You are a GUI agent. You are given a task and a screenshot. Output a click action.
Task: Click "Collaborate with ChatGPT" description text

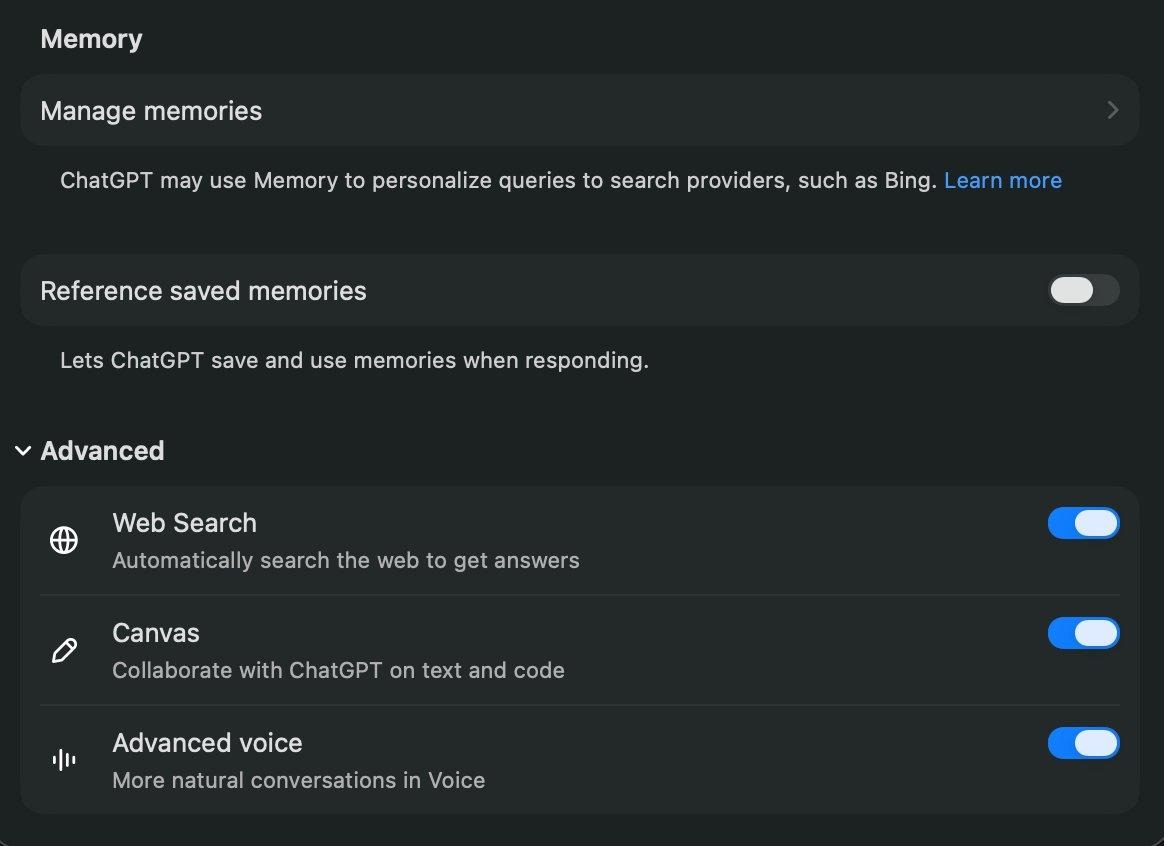coord(338,670)
